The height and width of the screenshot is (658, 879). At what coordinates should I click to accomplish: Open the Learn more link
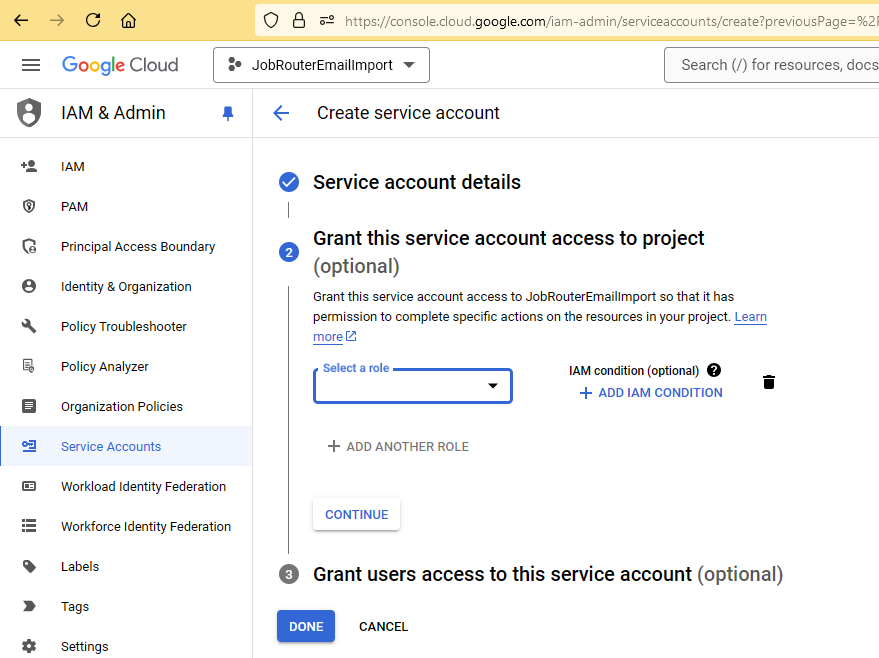[750, 316]
